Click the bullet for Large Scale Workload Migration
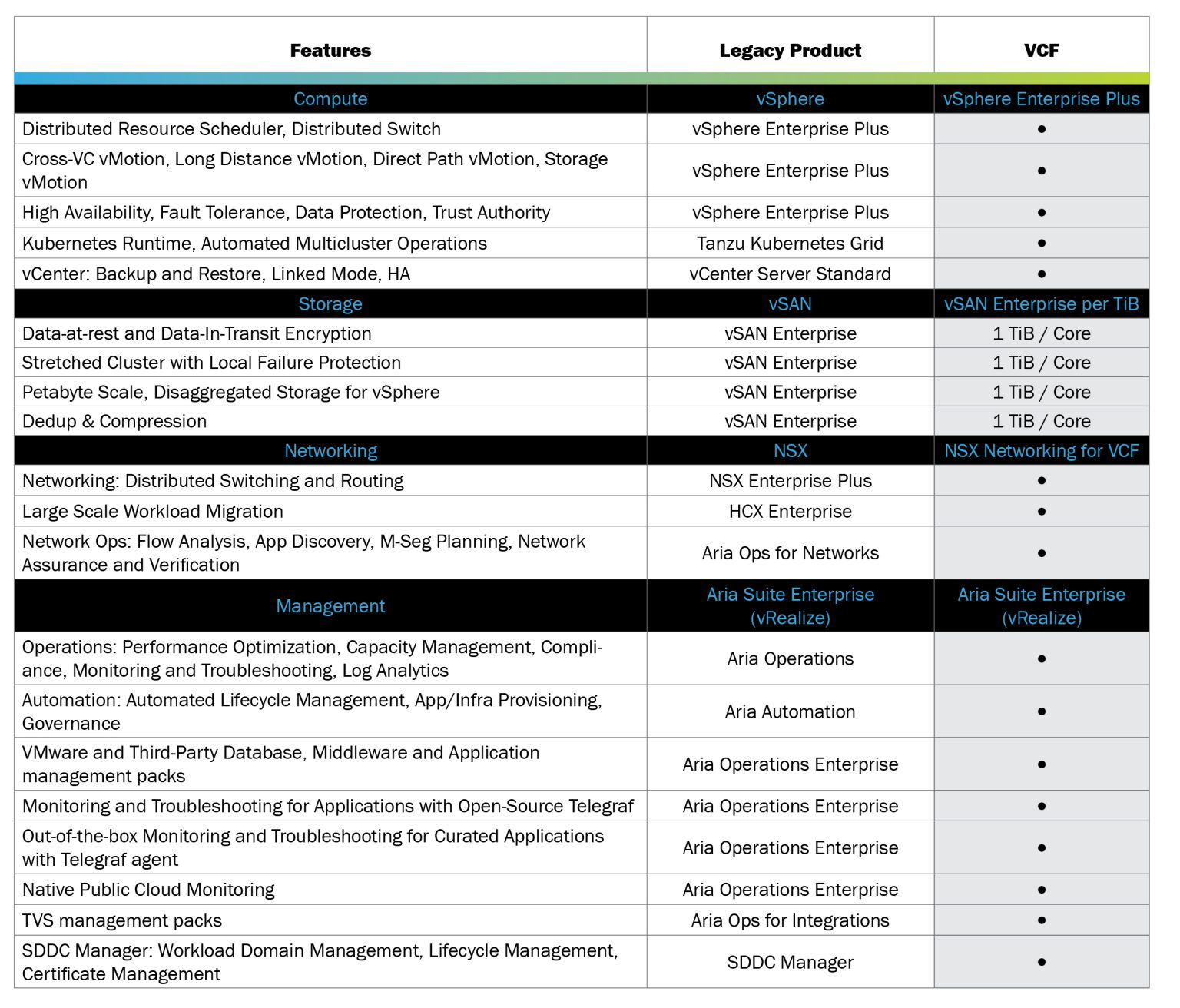The width and height of the screenshot is (1180, 1008). [x=1042, y=511]
